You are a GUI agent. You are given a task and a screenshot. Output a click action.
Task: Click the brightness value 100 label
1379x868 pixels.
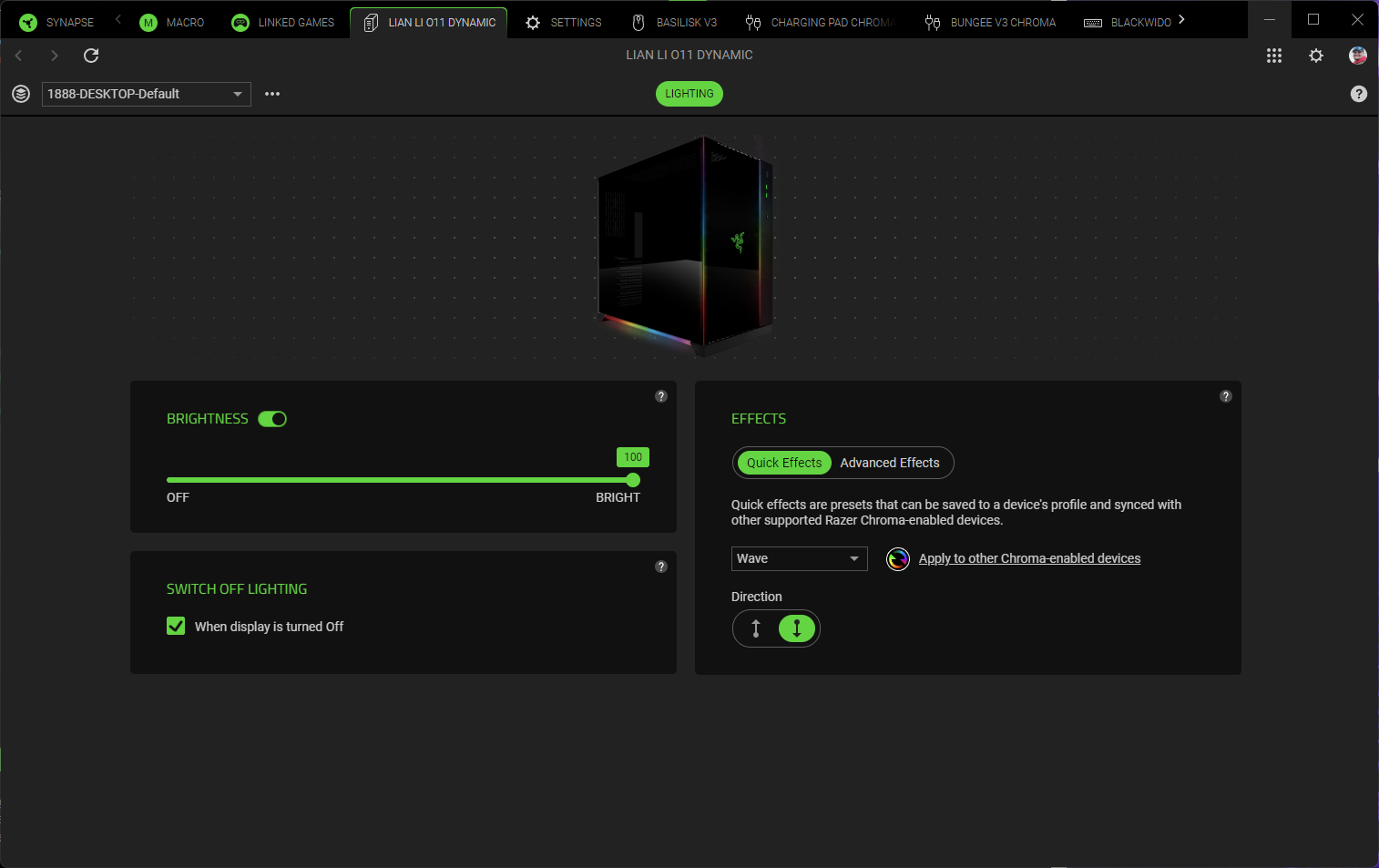pos(633,457)
